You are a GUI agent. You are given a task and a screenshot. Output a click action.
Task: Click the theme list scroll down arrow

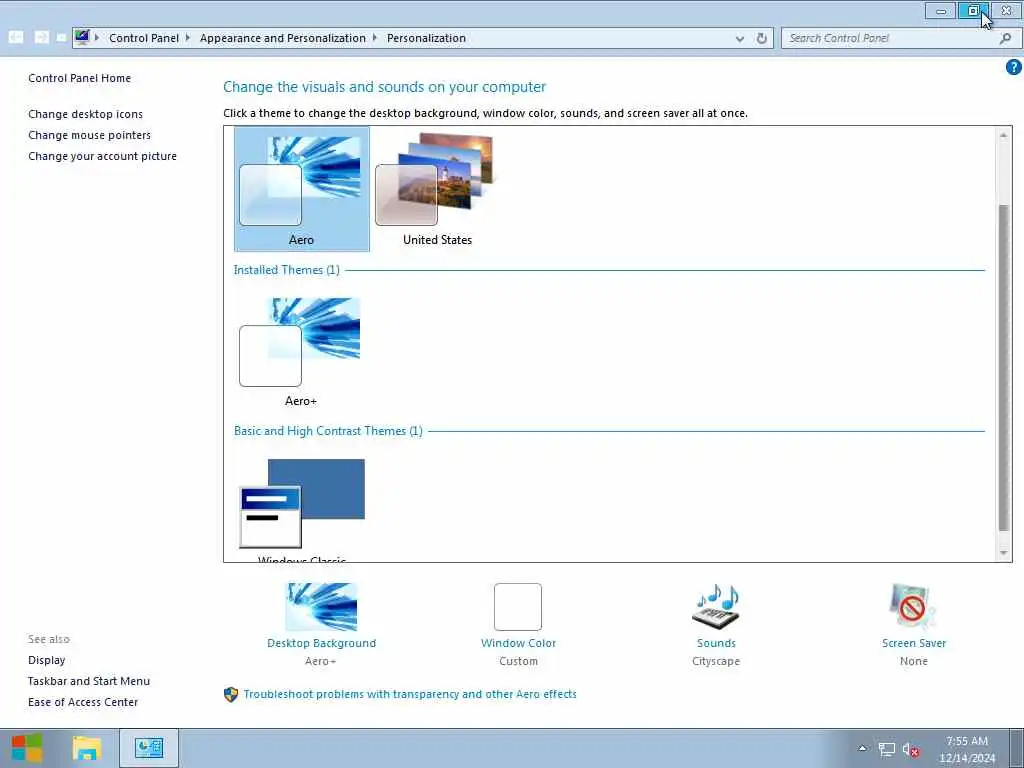point(1004,553)
